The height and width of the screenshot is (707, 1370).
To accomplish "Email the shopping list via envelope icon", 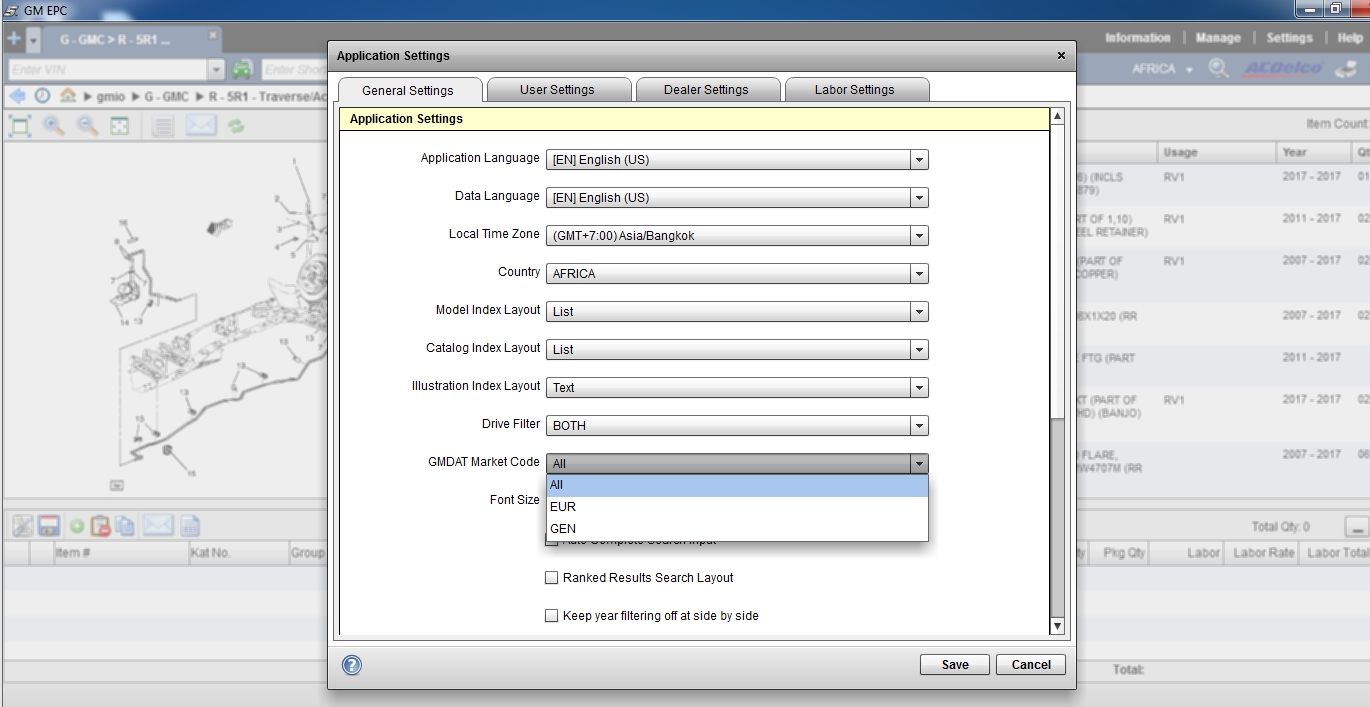I will (x=158, y=526).
